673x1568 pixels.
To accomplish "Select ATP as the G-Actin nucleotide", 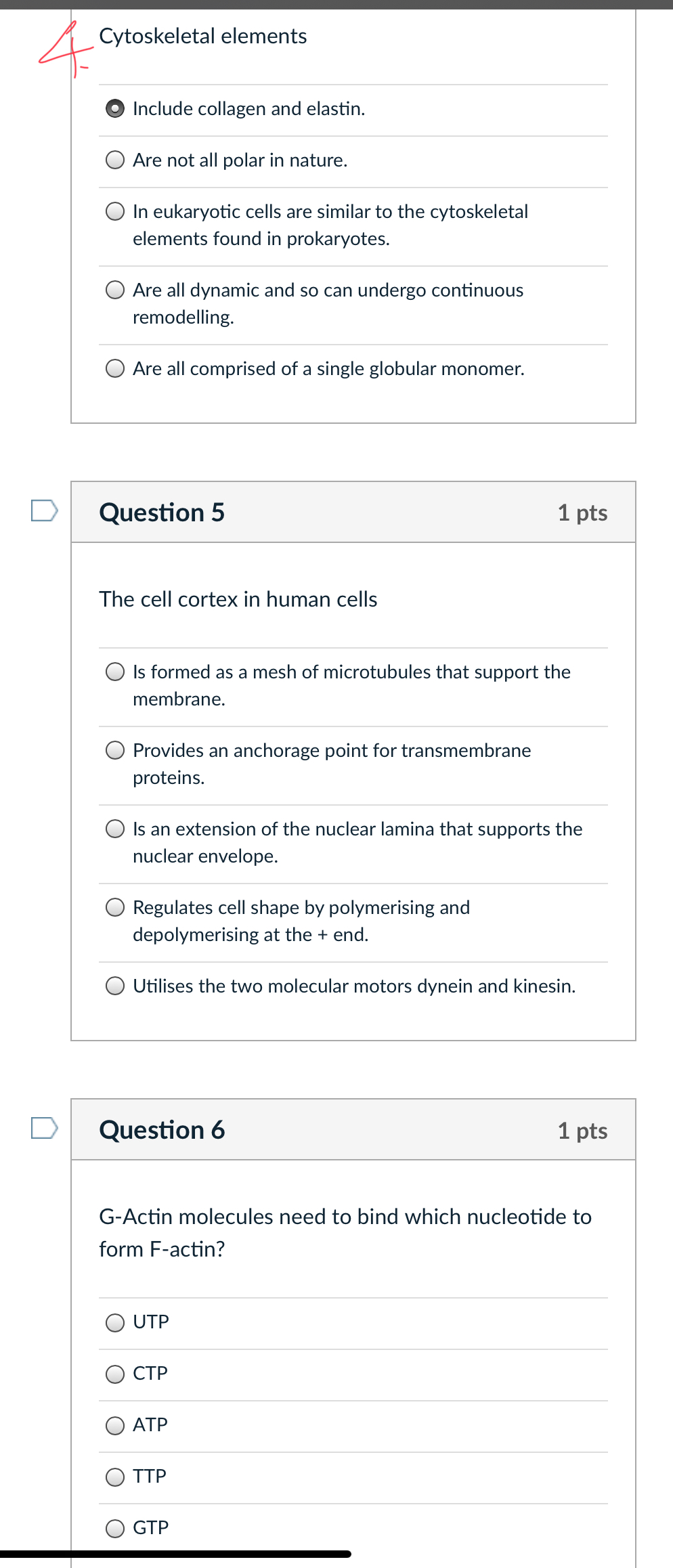I will 115,1424.
